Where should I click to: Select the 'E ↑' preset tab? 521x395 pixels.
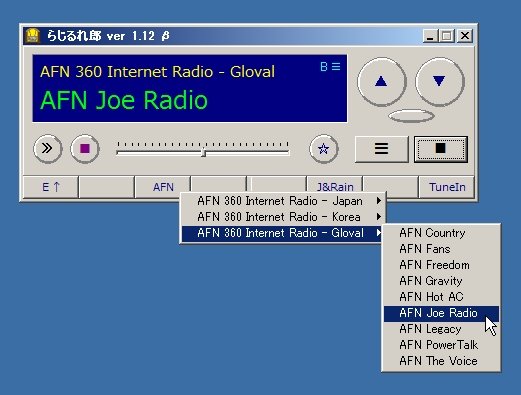click(x=51, y=187)
